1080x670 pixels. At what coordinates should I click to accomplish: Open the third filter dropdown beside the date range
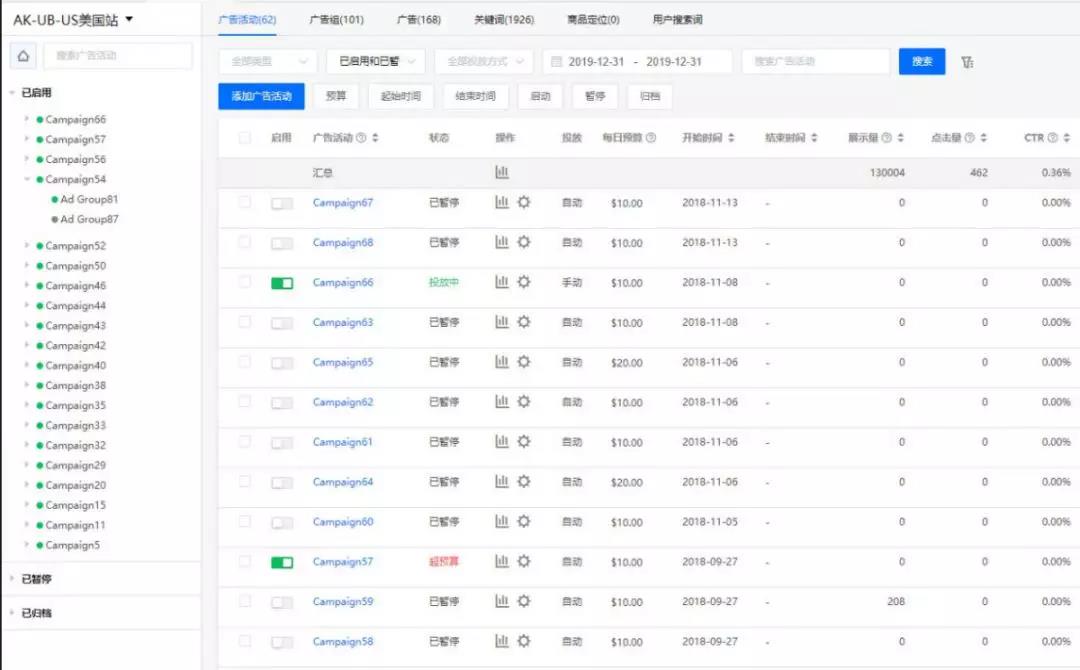(484, 62)
